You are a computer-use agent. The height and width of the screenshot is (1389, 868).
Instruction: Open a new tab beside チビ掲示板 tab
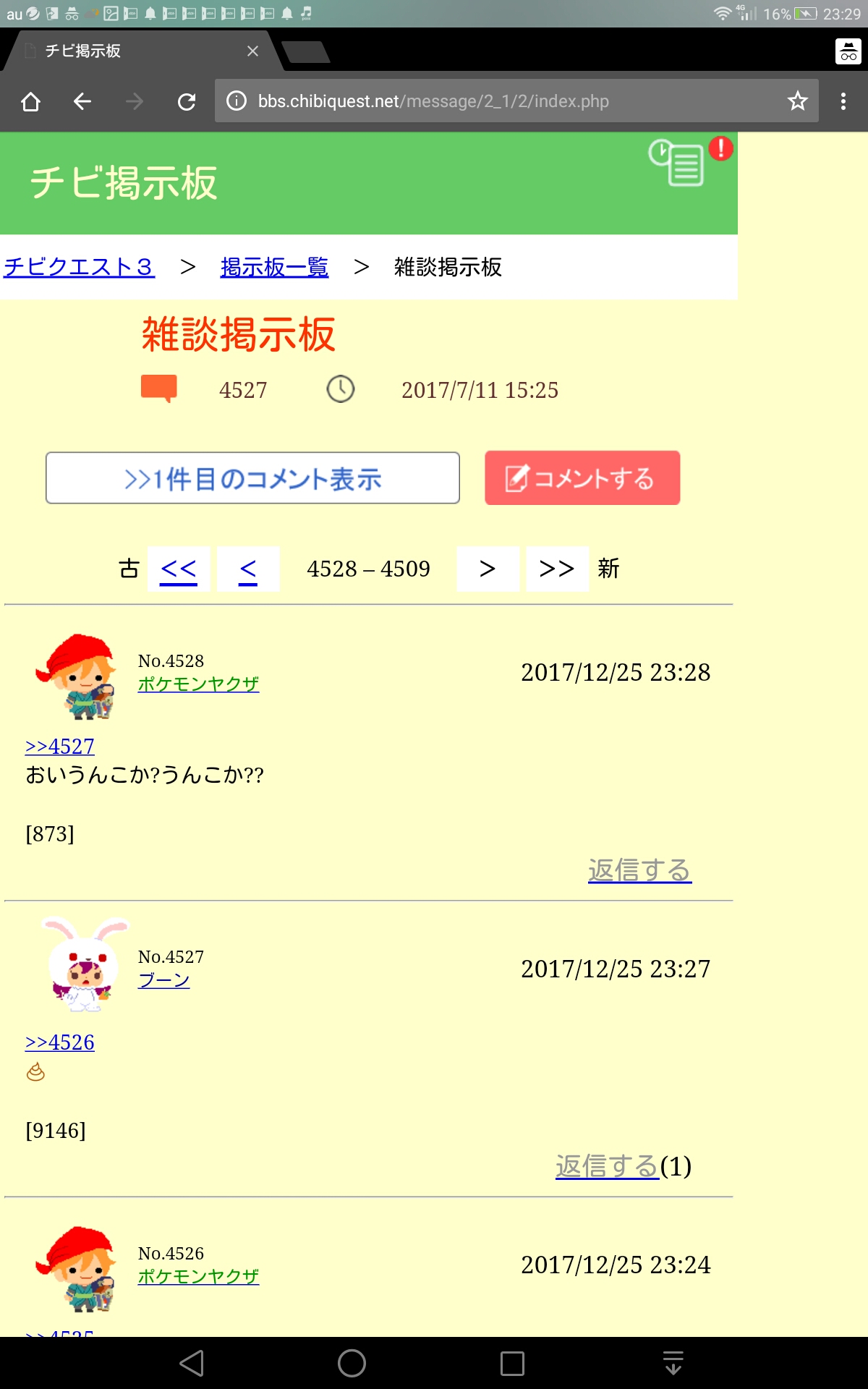[x=306, y=52]
